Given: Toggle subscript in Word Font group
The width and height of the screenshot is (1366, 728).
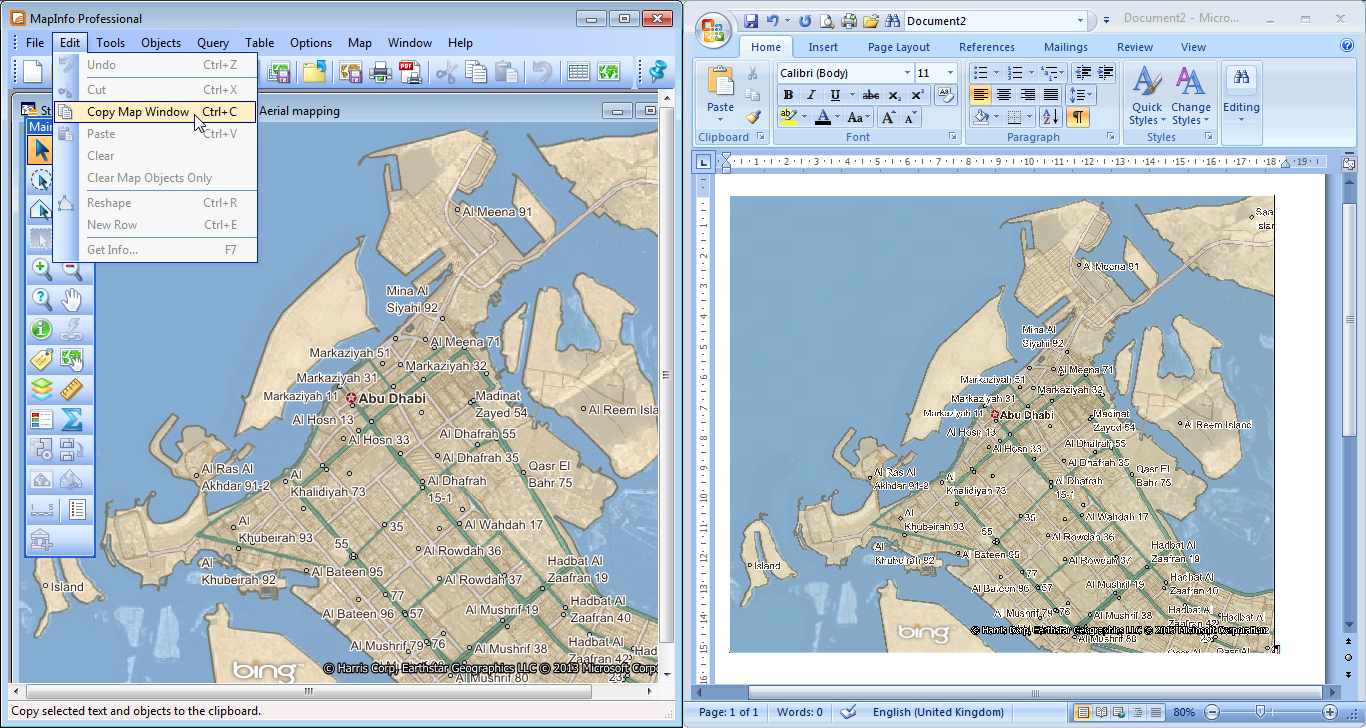Looking at the screenshot, I should [895, 95].
